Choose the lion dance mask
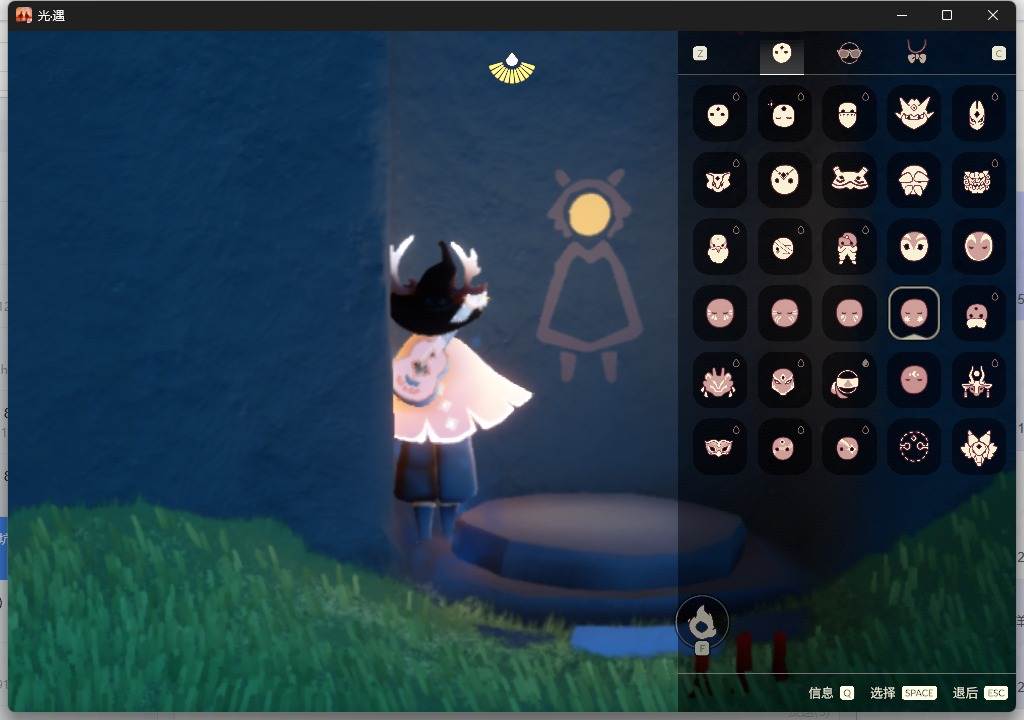 (978, 180)
